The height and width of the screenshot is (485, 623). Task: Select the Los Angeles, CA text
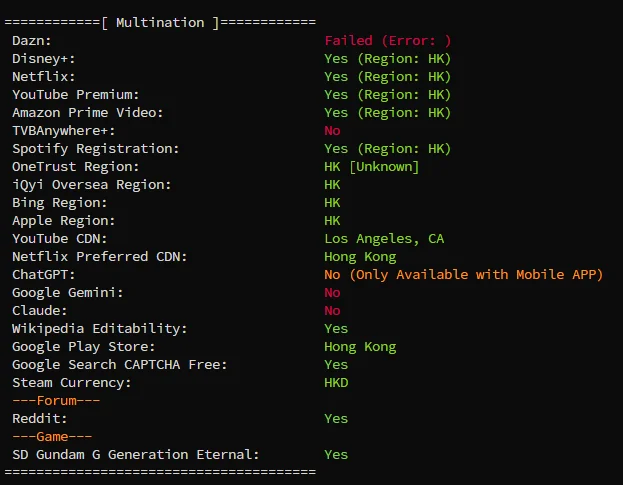pos(384,239)
